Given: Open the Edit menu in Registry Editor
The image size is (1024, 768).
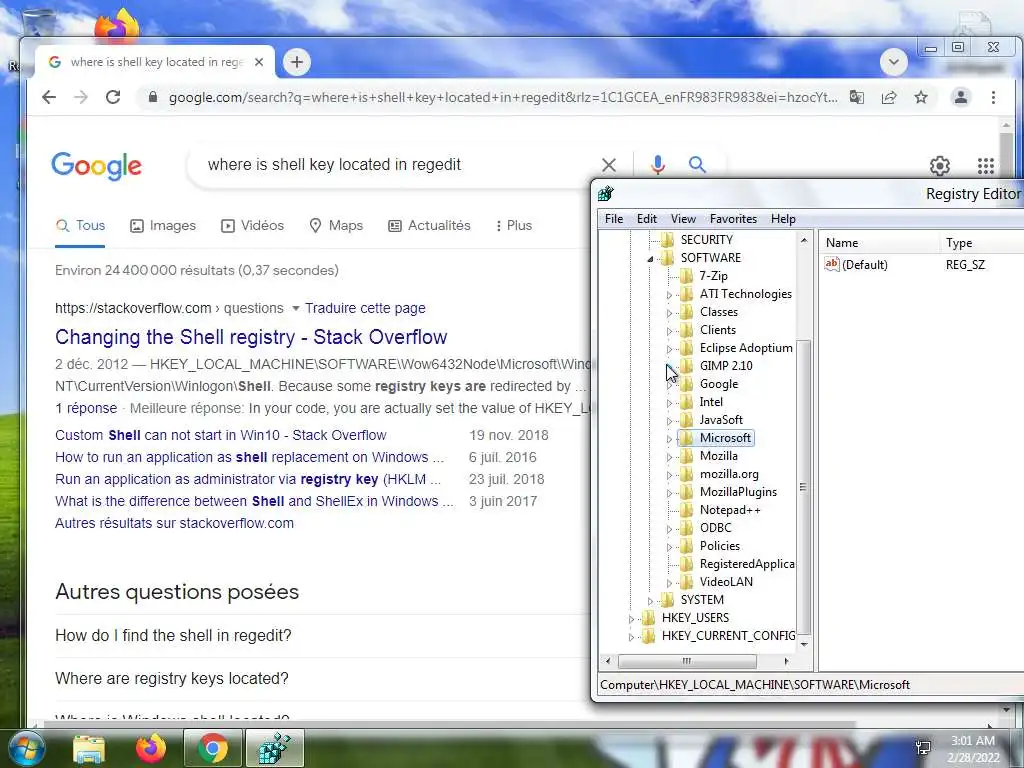Looking at the screenshot, I should [647, 219].
